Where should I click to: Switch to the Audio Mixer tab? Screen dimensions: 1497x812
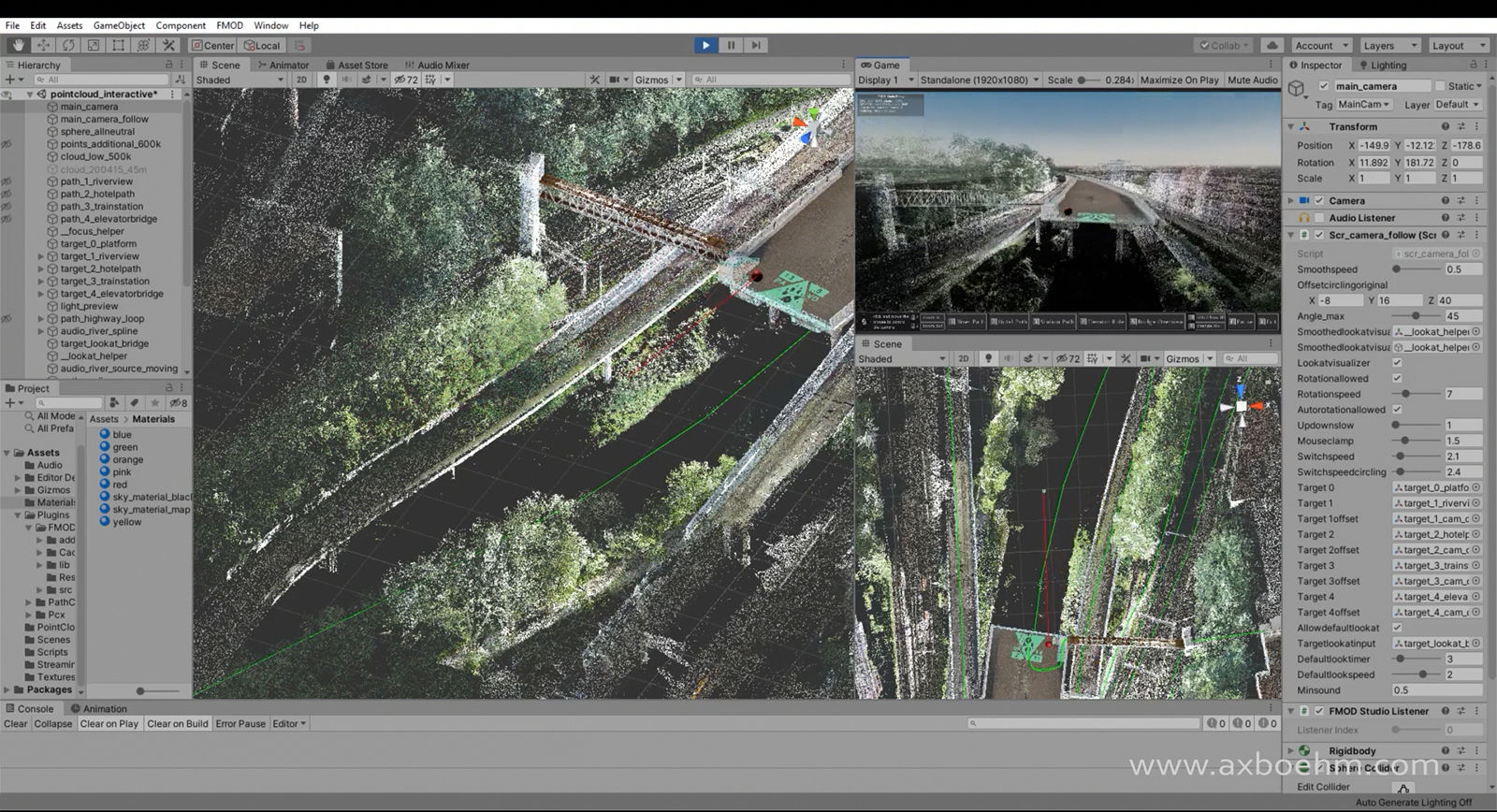[x=437, y=65]
